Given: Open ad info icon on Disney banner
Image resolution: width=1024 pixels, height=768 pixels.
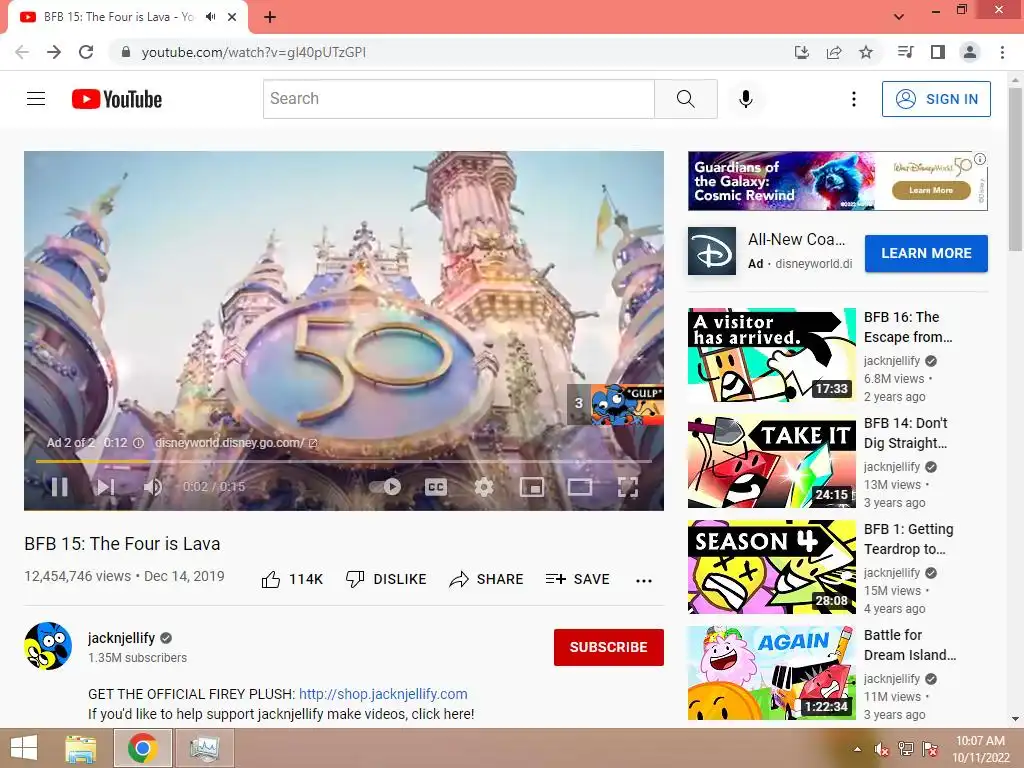Looking at the screenshot, I should 980,159.
